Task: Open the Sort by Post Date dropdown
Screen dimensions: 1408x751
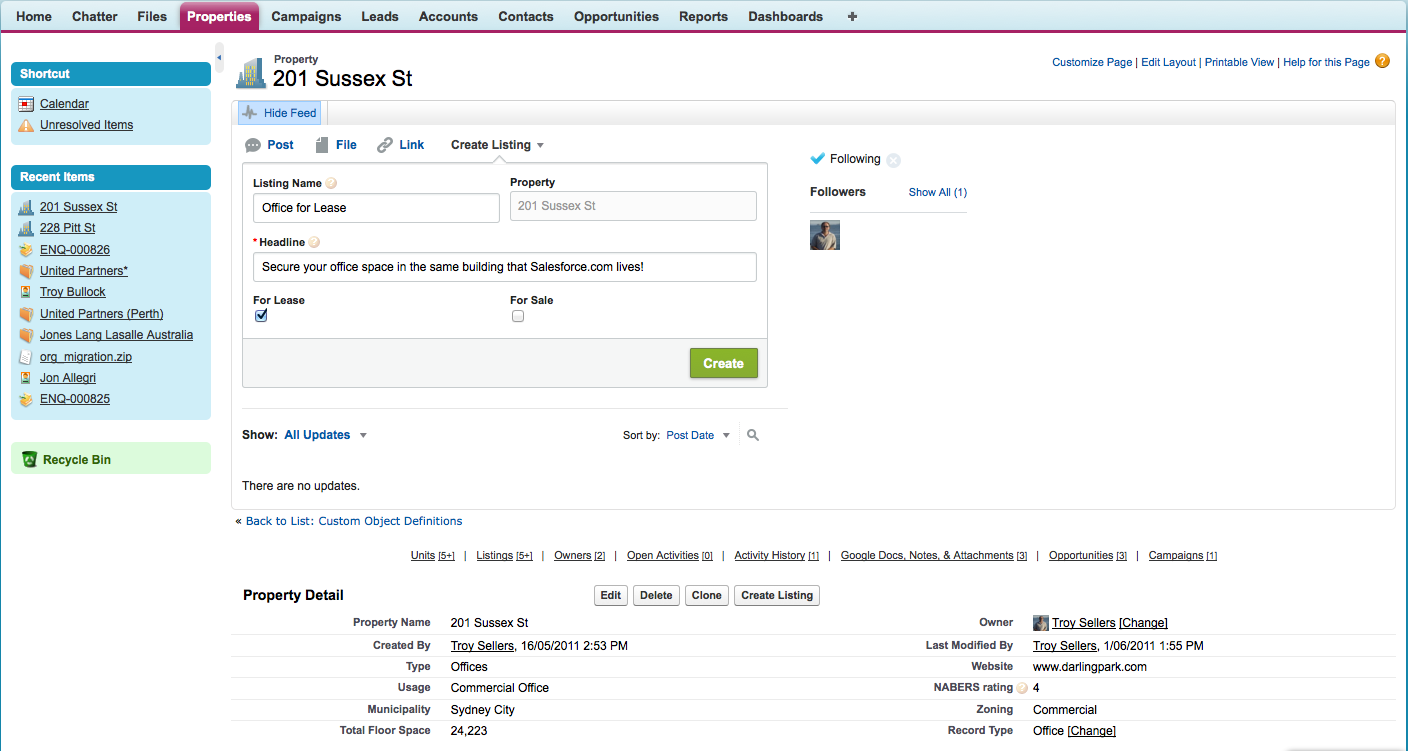Action: (x=726, y=435)
